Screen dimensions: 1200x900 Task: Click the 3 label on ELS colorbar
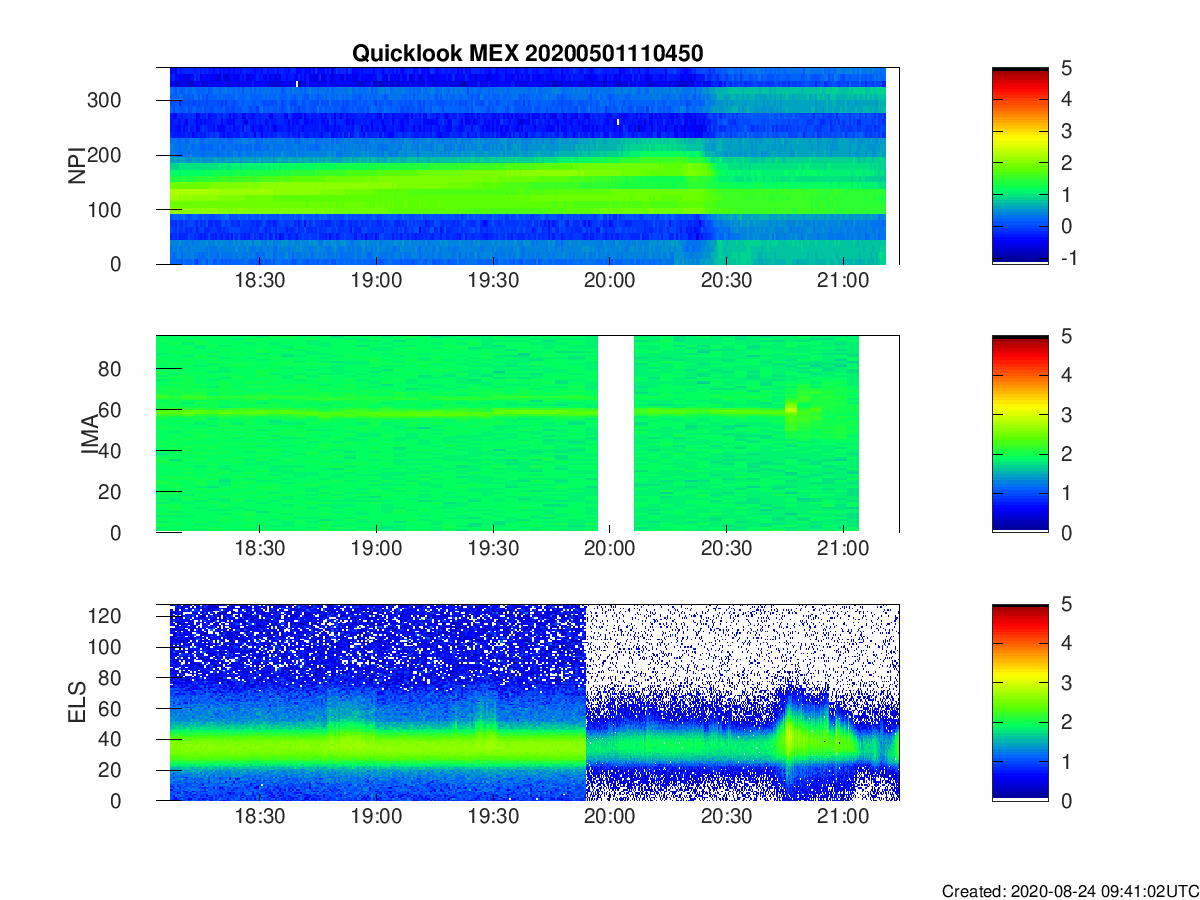[1065, 682]
